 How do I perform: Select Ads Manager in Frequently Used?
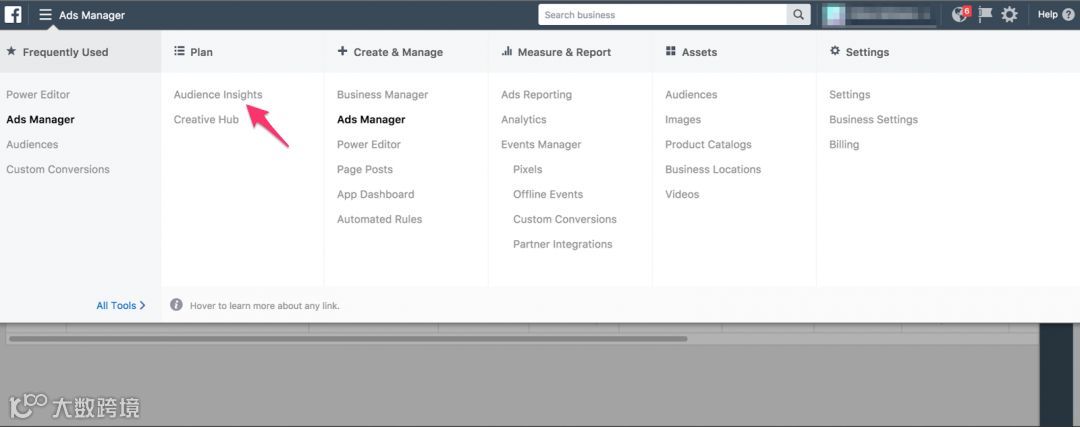40,119
